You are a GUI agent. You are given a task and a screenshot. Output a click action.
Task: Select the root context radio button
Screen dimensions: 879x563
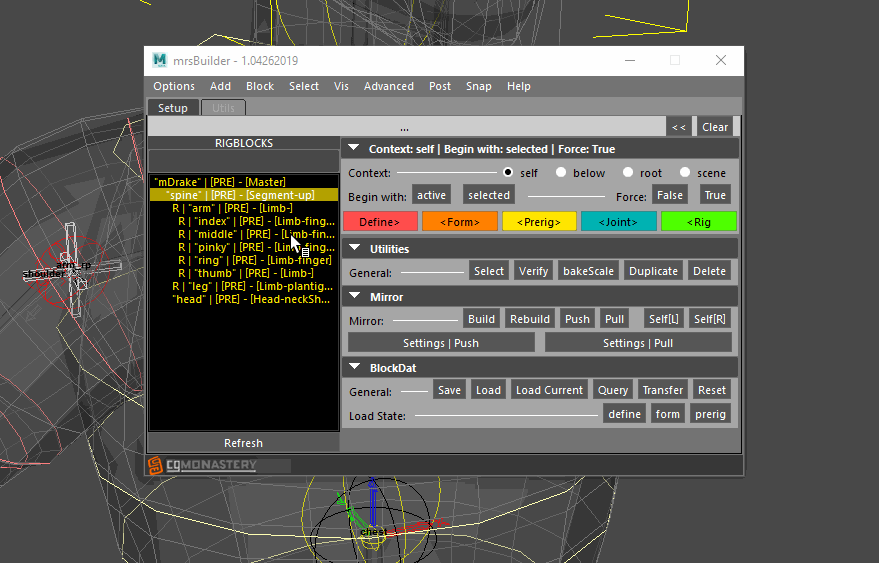click(x=628, y=172)
